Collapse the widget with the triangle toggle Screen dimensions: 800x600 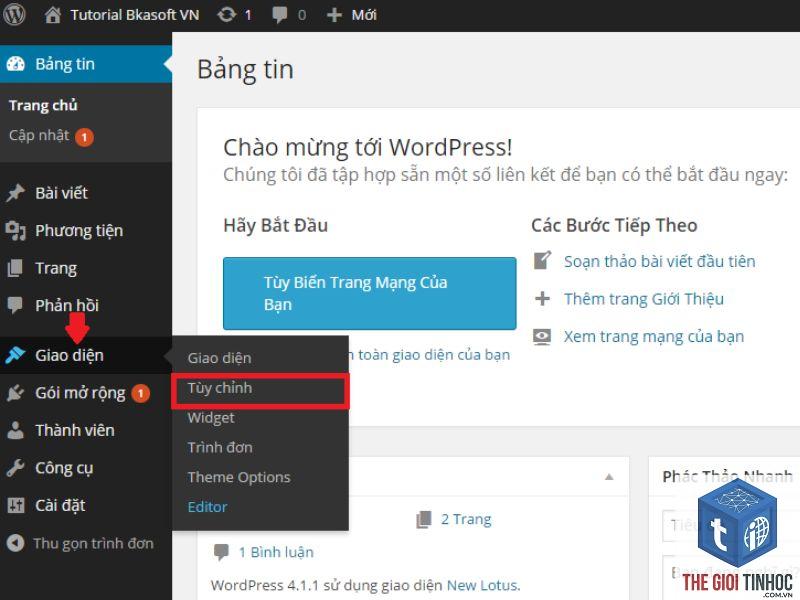pos(609,477)
